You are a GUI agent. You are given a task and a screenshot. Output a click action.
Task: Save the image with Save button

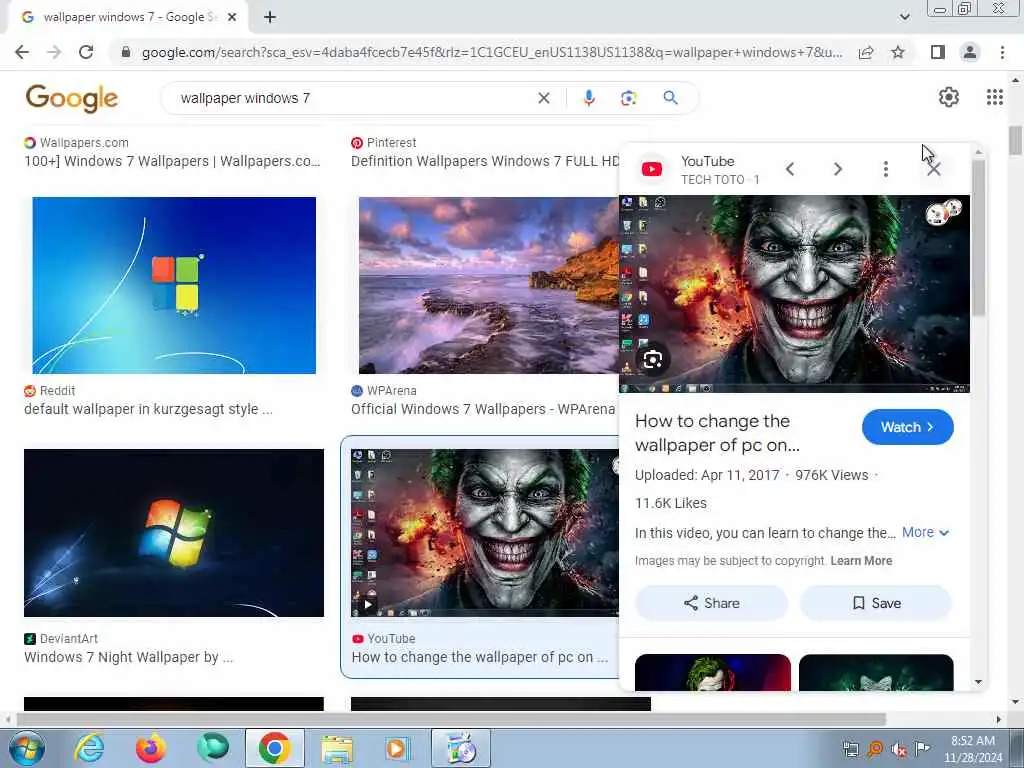[876, 603]
